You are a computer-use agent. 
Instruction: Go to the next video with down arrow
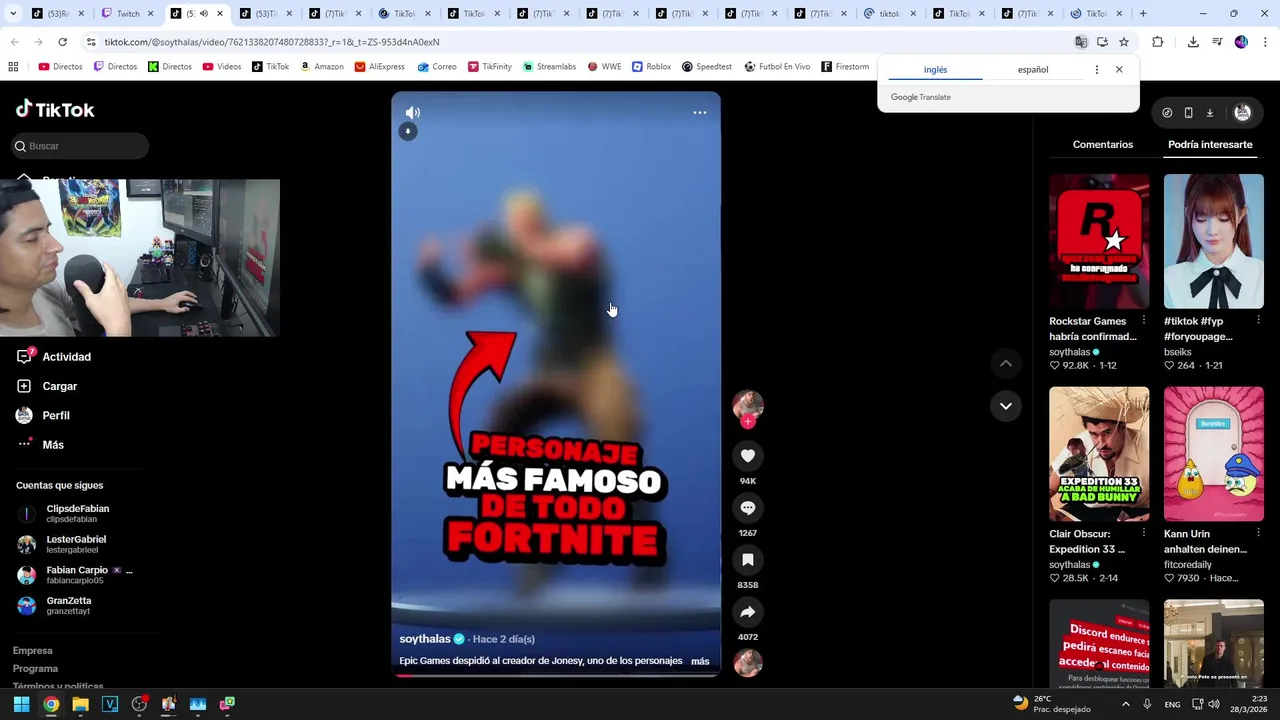1005,406
